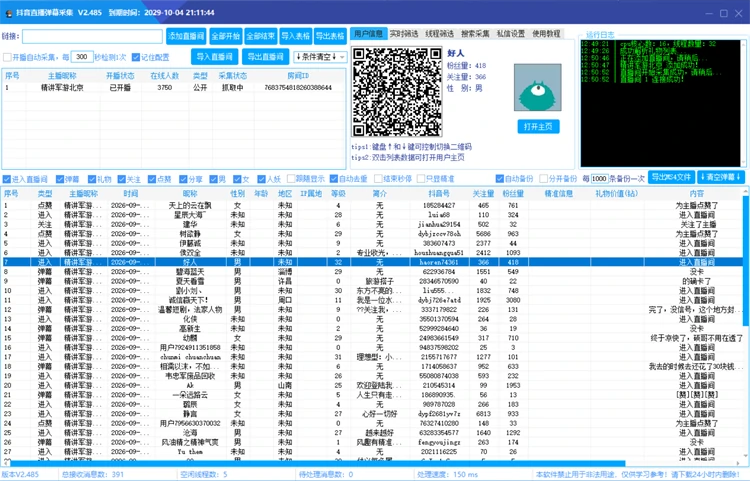Click 全部结束 button
The width and height of the screenshot is (750, 481).
[261, 36]
